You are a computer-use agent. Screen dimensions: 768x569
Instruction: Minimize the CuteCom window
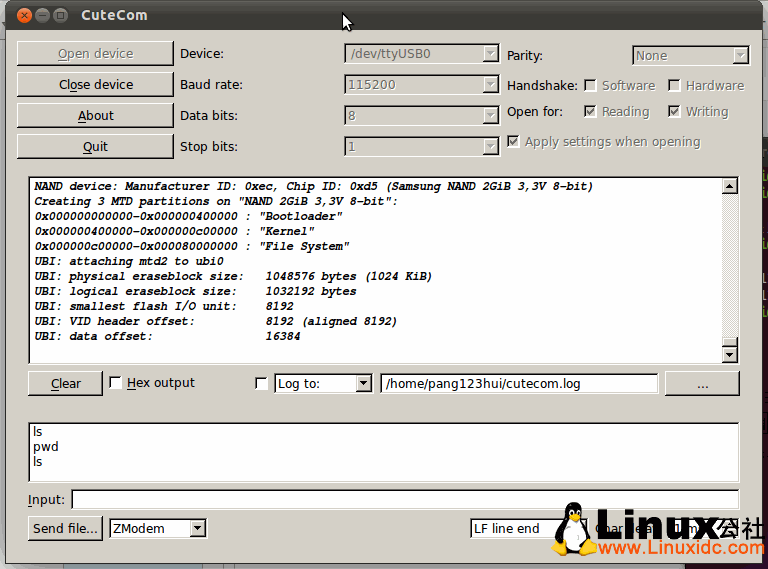(x=43, y=16)
